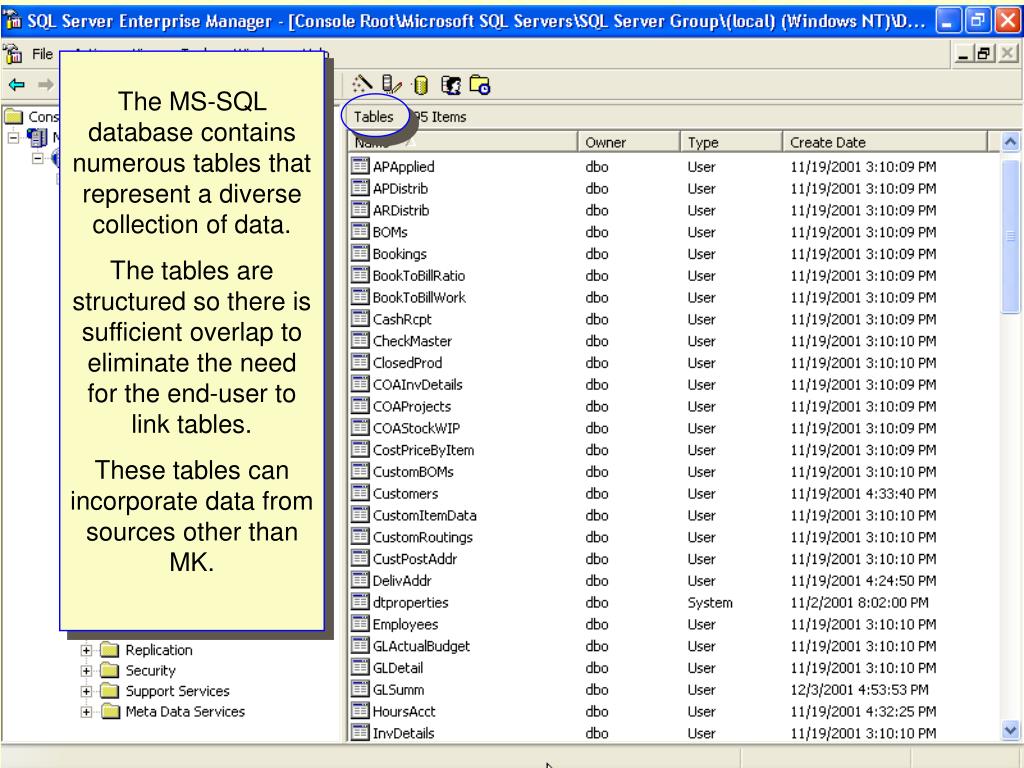Click the table list scroll up arrow
The width and height of the screenshot is (1024, 768).
(1010, 141)
